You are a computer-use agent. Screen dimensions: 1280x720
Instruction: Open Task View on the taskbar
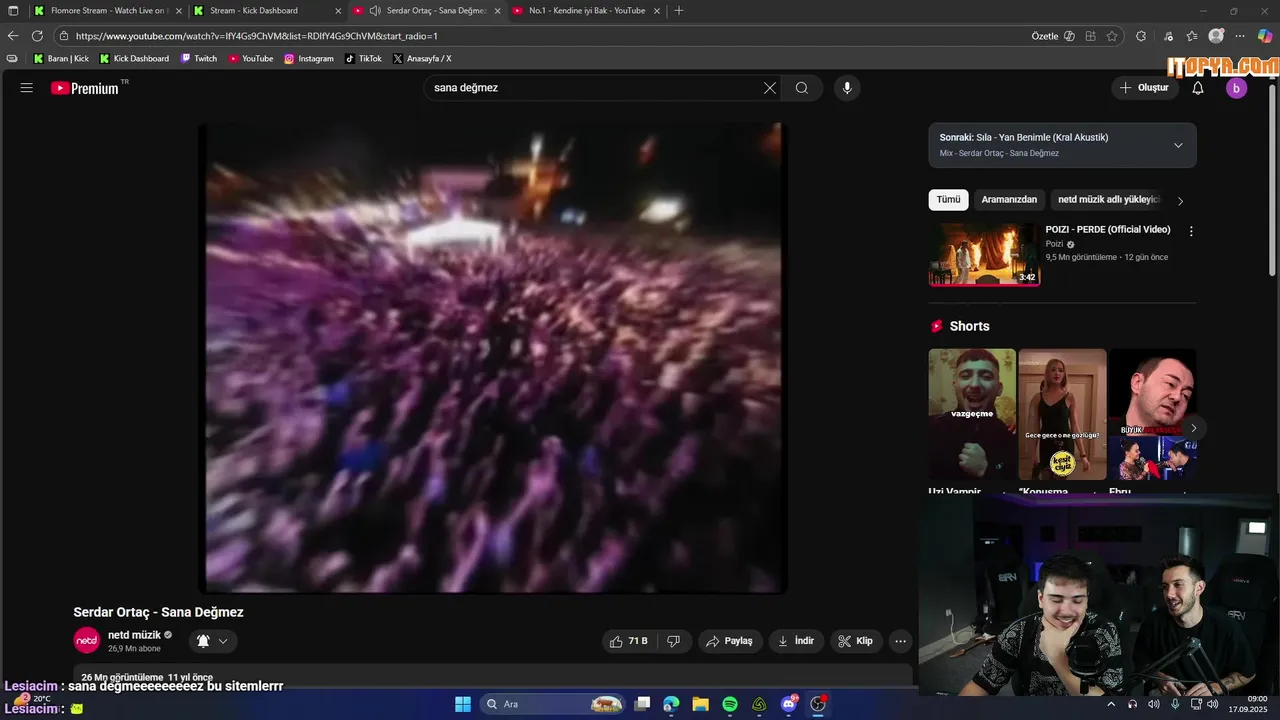point(643,704)
